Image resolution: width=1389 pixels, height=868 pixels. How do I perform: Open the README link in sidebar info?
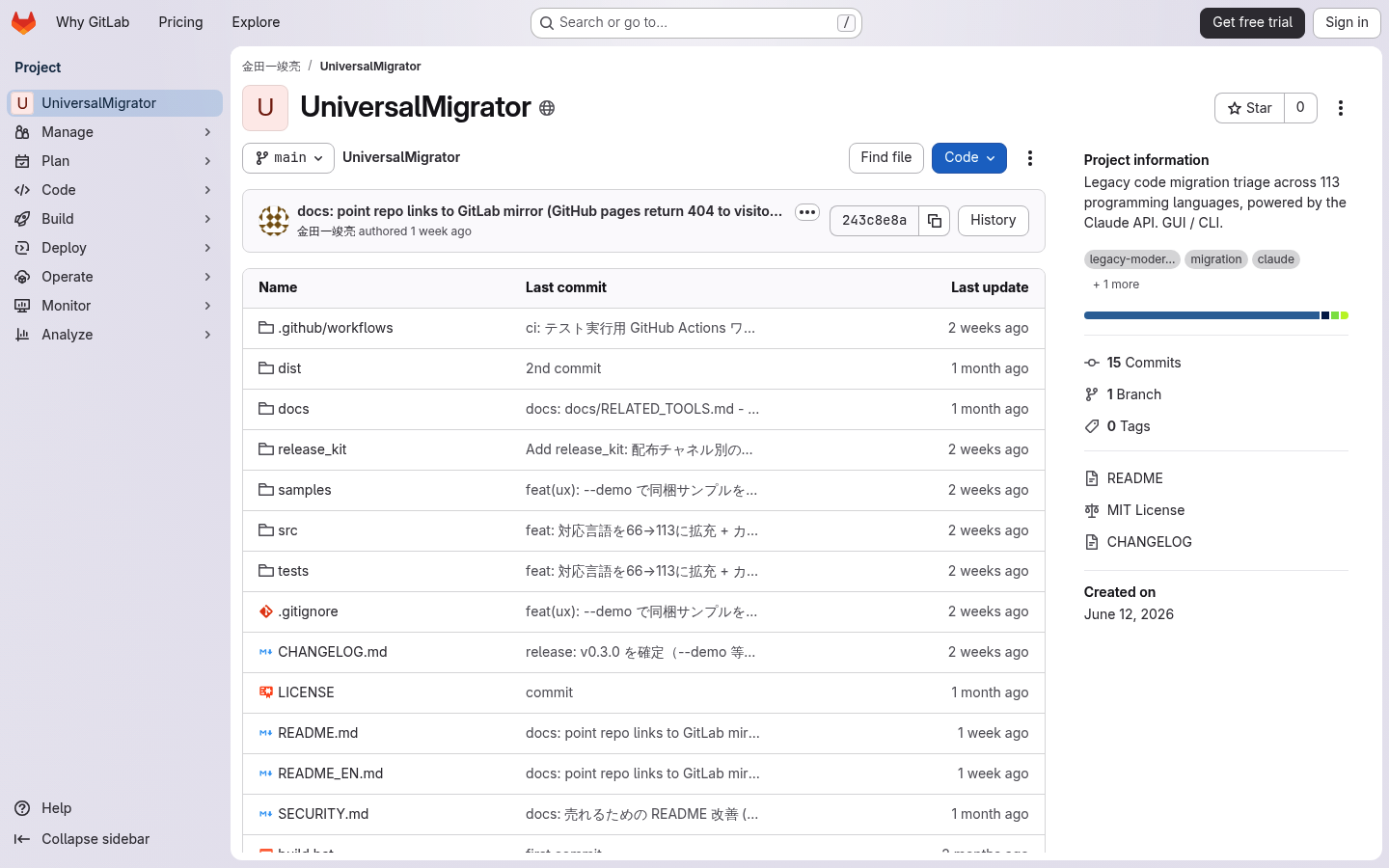click(x=1134, y=478)
